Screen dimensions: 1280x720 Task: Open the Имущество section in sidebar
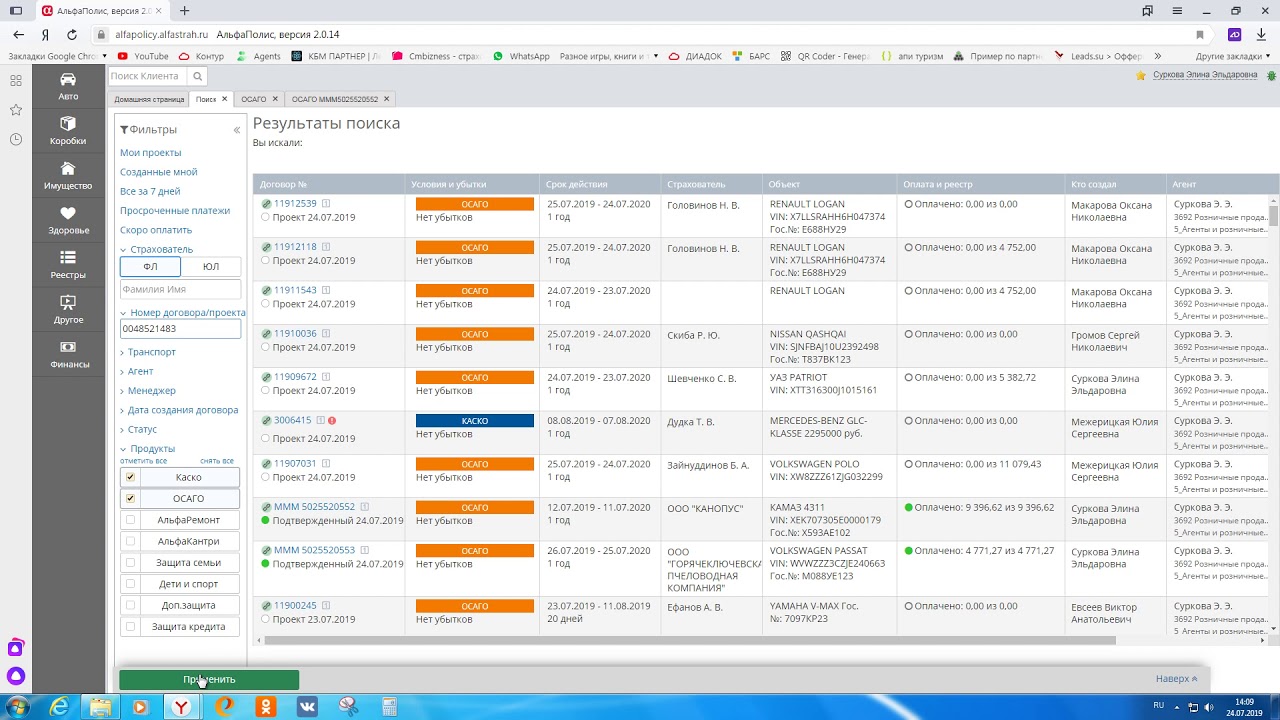point(67,175)
